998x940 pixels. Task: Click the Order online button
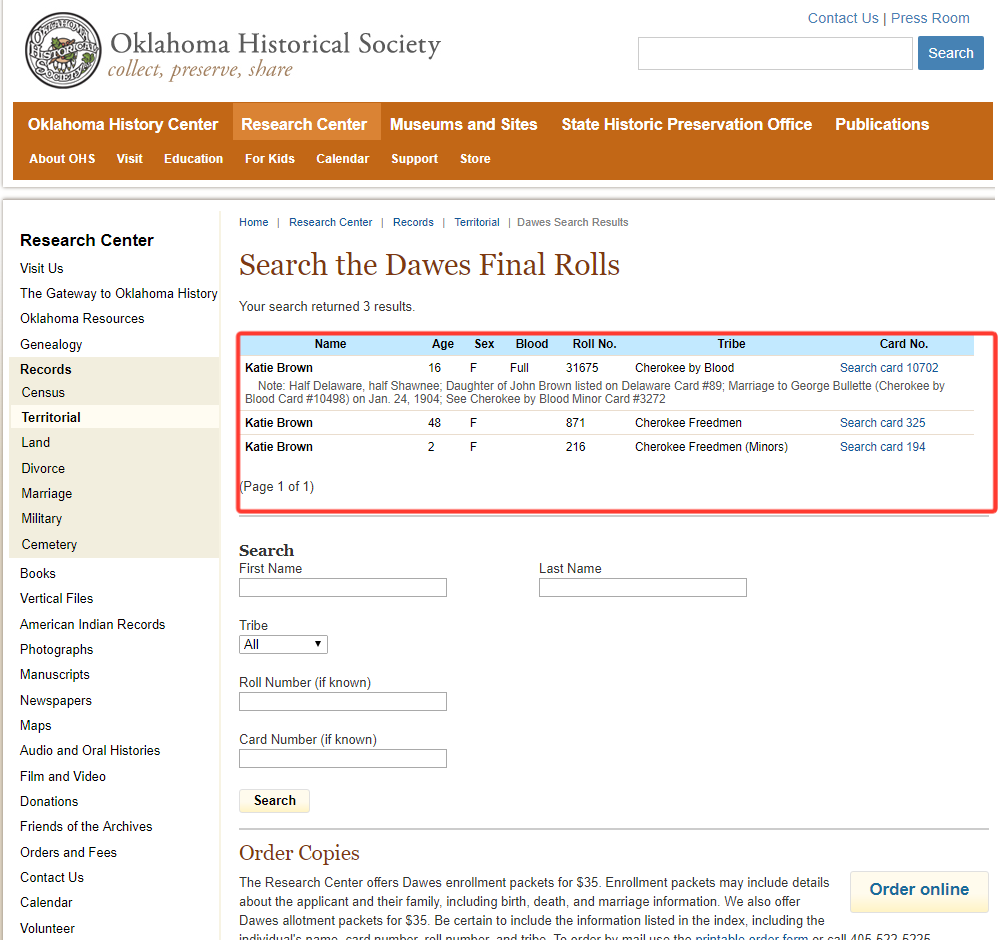[919, 890]
